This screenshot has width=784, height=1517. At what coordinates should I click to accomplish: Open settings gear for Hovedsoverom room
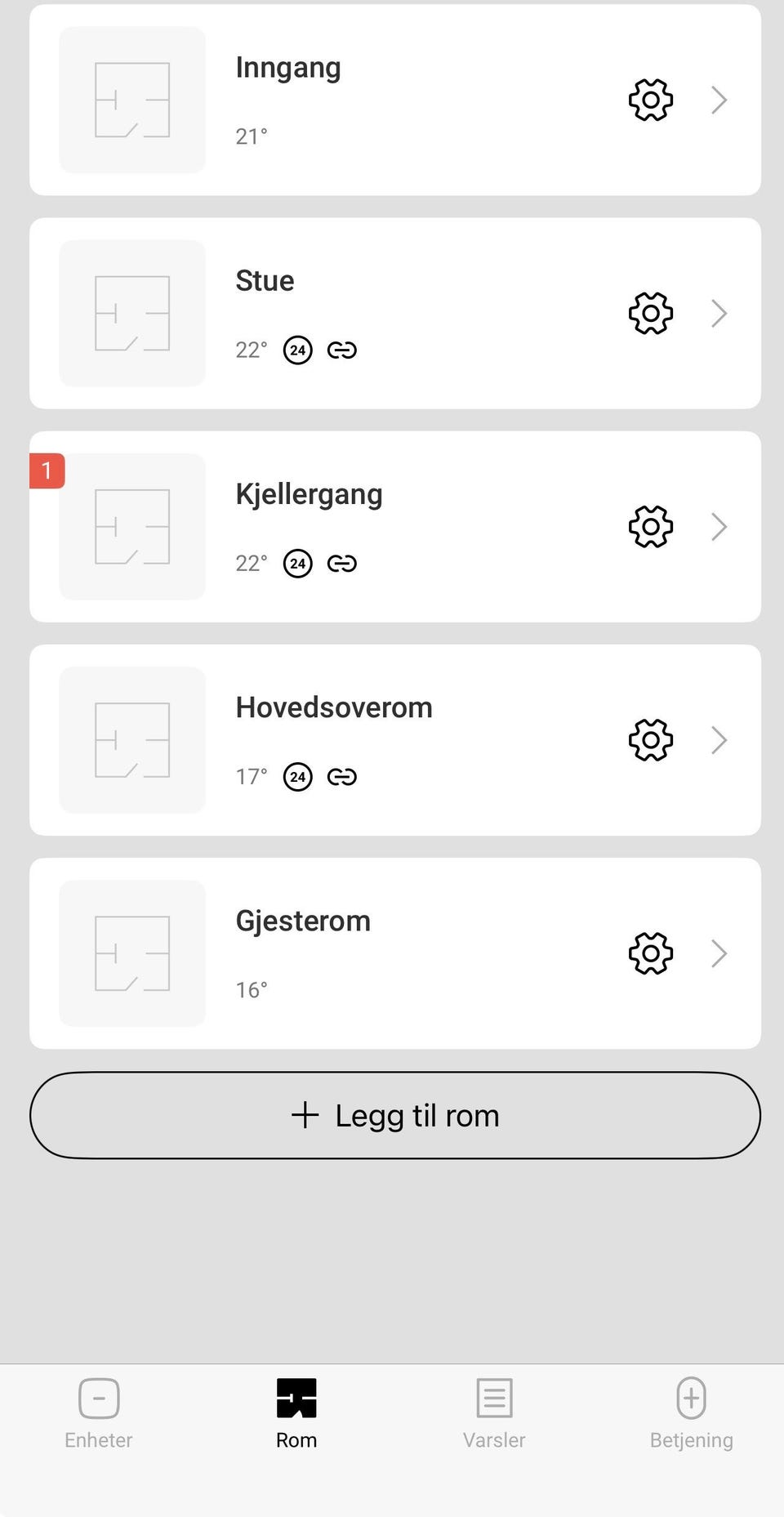[651, 740]
